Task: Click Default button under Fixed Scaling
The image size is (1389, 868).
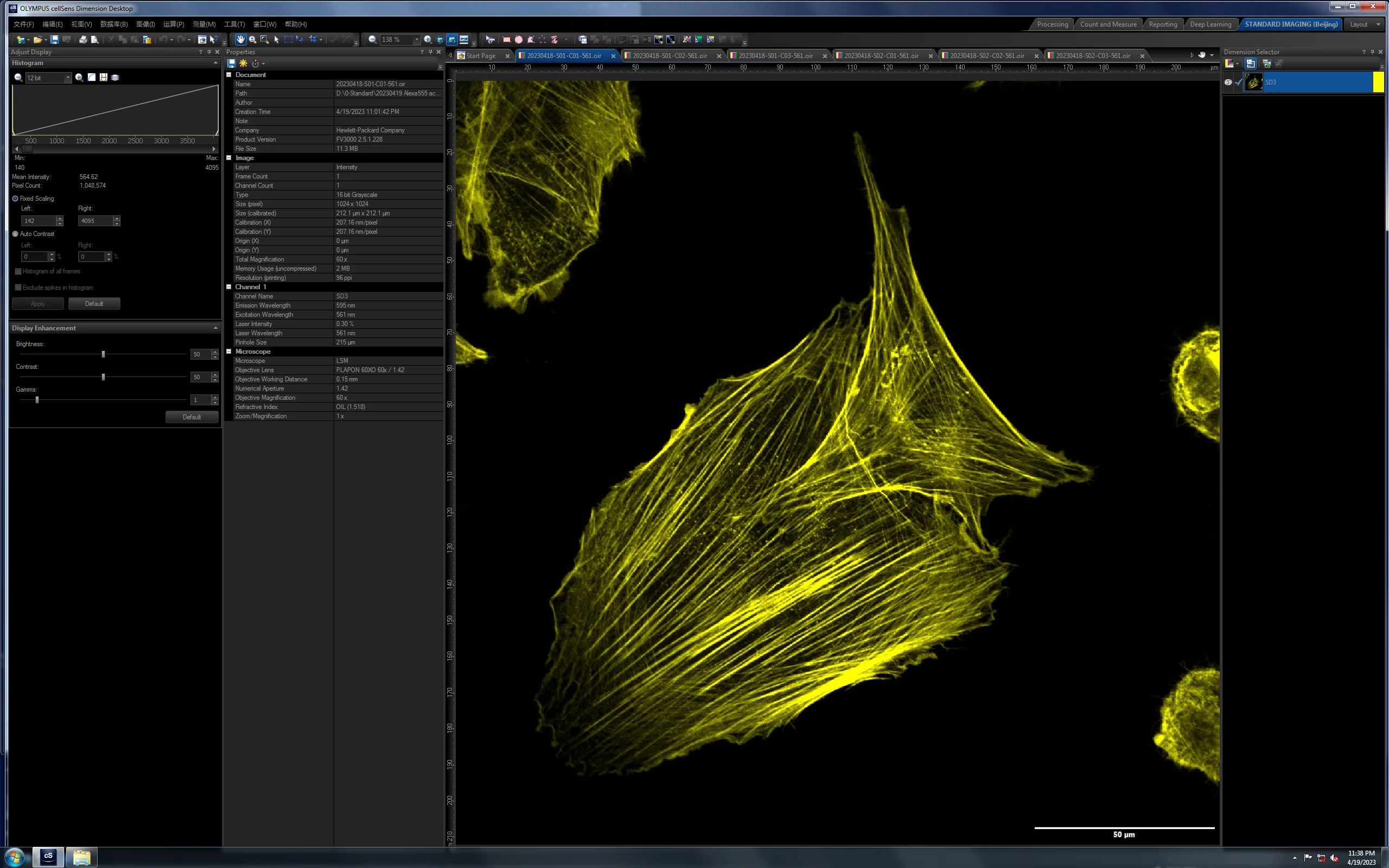Action: coord(94,304)
